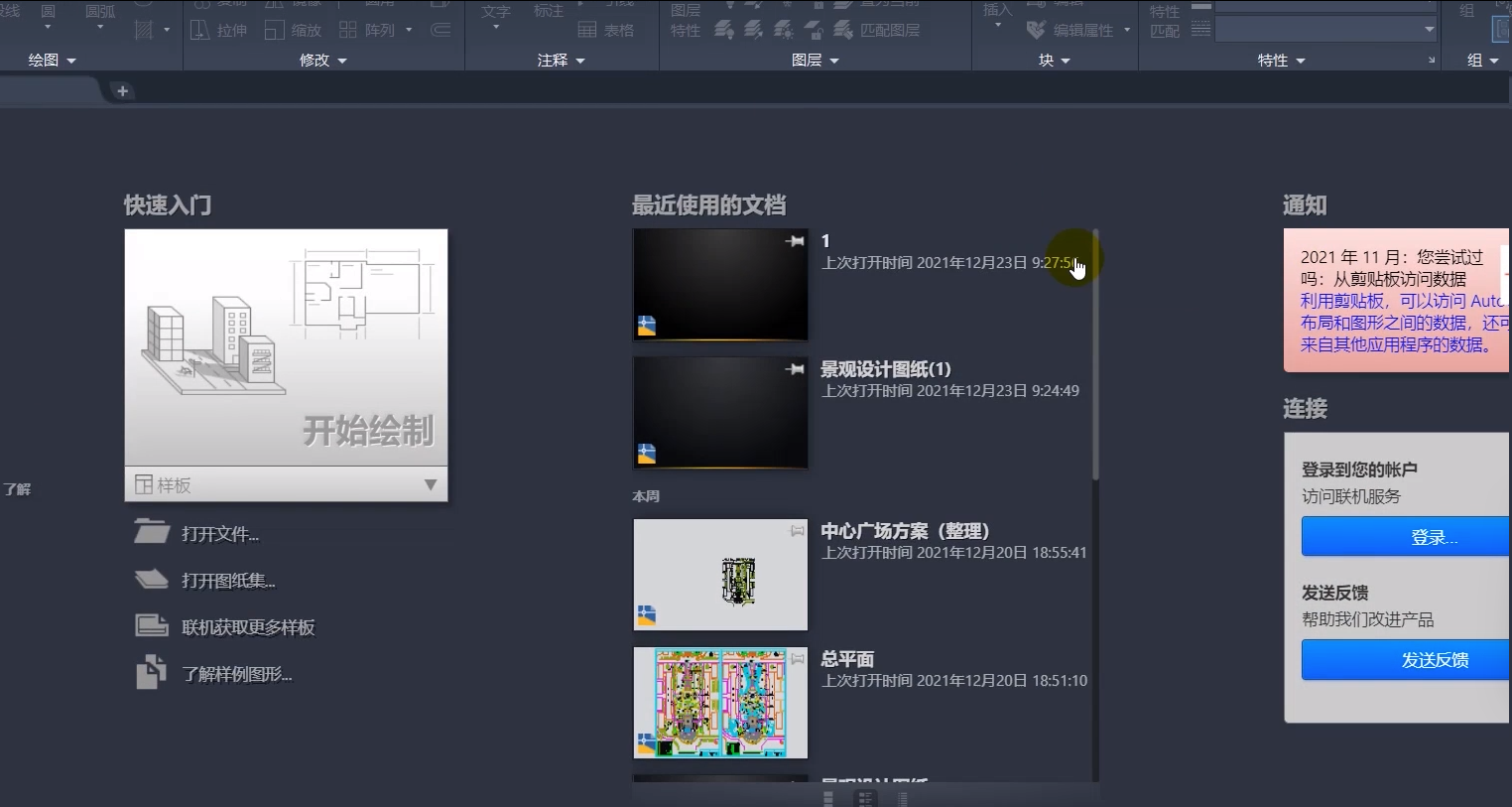Expand the Groups (组) panel

tap(1483, 61)
